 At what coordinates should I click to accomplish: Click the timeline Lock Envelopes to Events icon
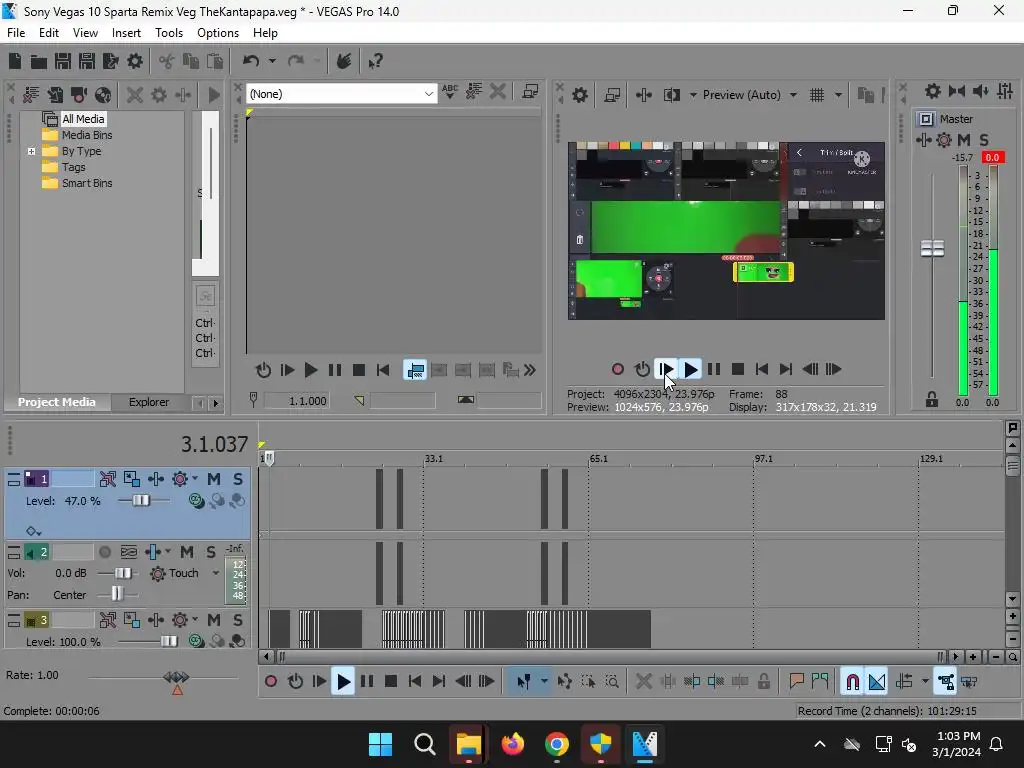946,682
